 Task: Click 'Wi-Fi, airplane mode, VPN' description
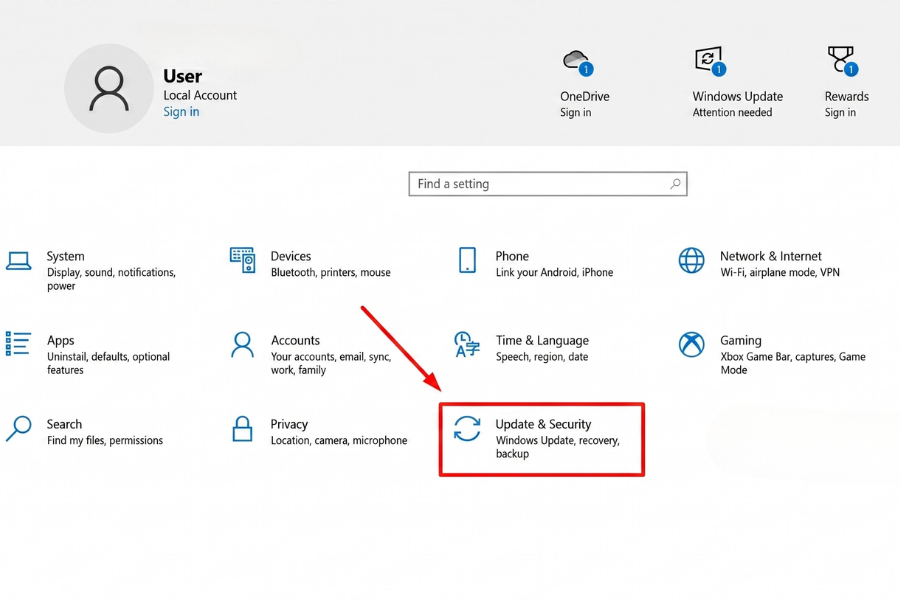(x=779, y=272)
